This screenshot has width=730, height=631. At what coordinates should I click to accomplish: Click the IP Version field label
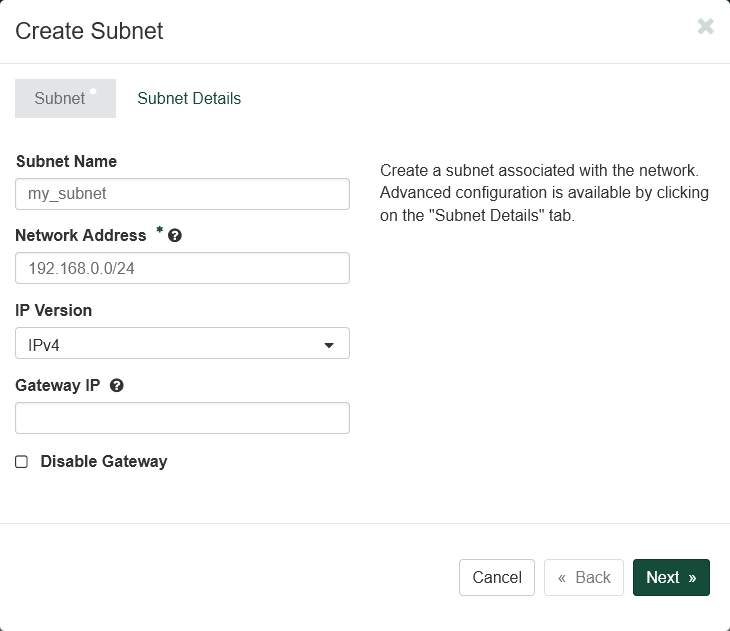click(54, 310)
